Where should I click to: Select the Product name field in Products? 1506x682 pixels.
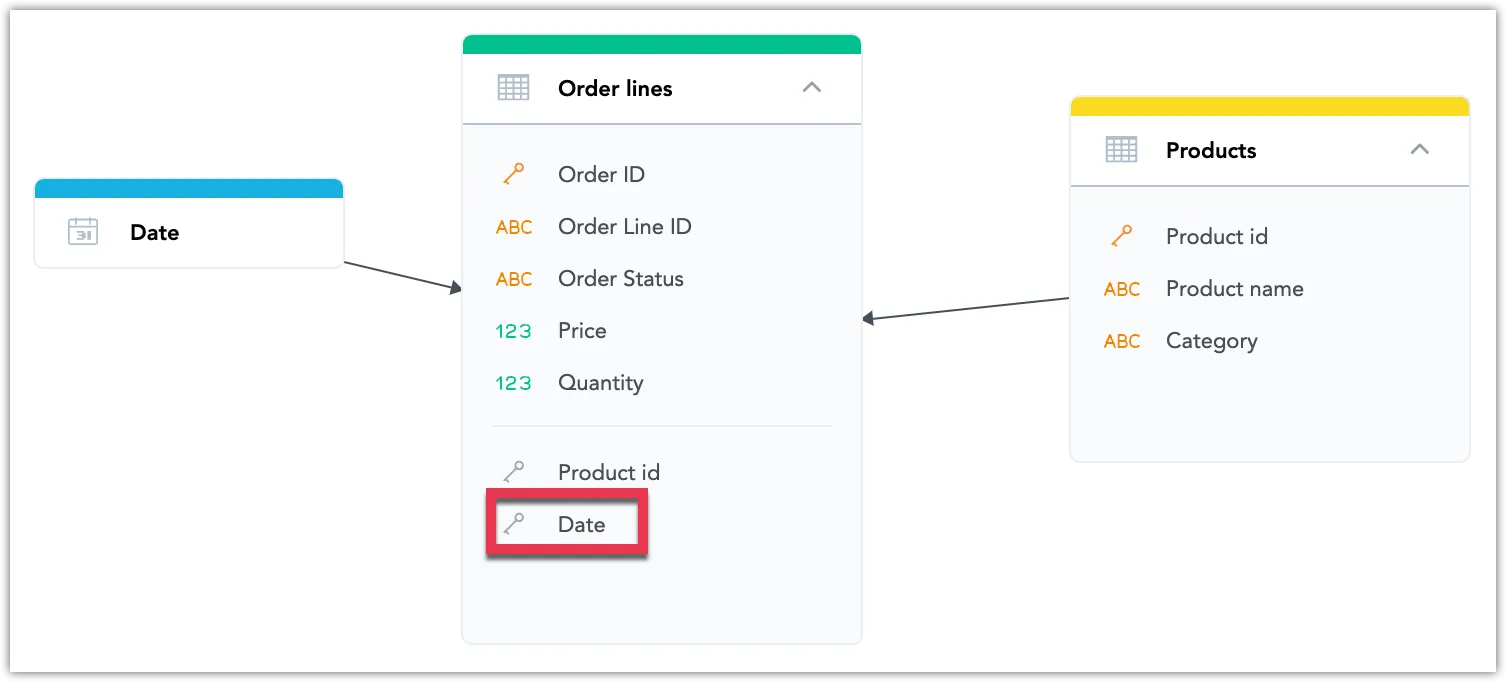(x=1234, y=288)
